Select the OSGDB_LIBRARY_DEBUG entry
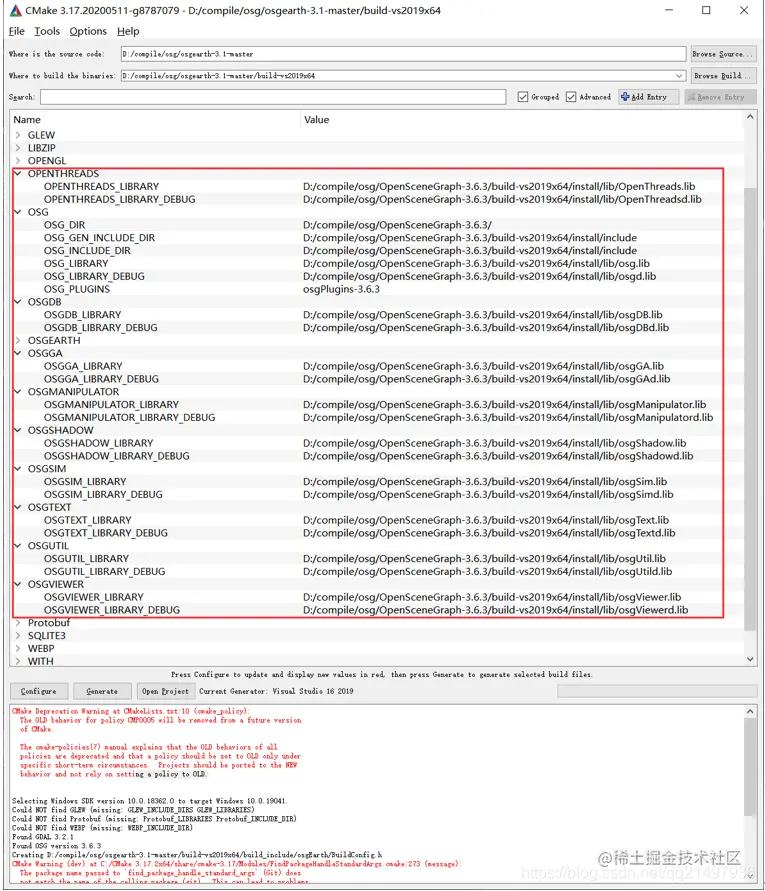This screenshot has height=891, width=765. point(101,328)
